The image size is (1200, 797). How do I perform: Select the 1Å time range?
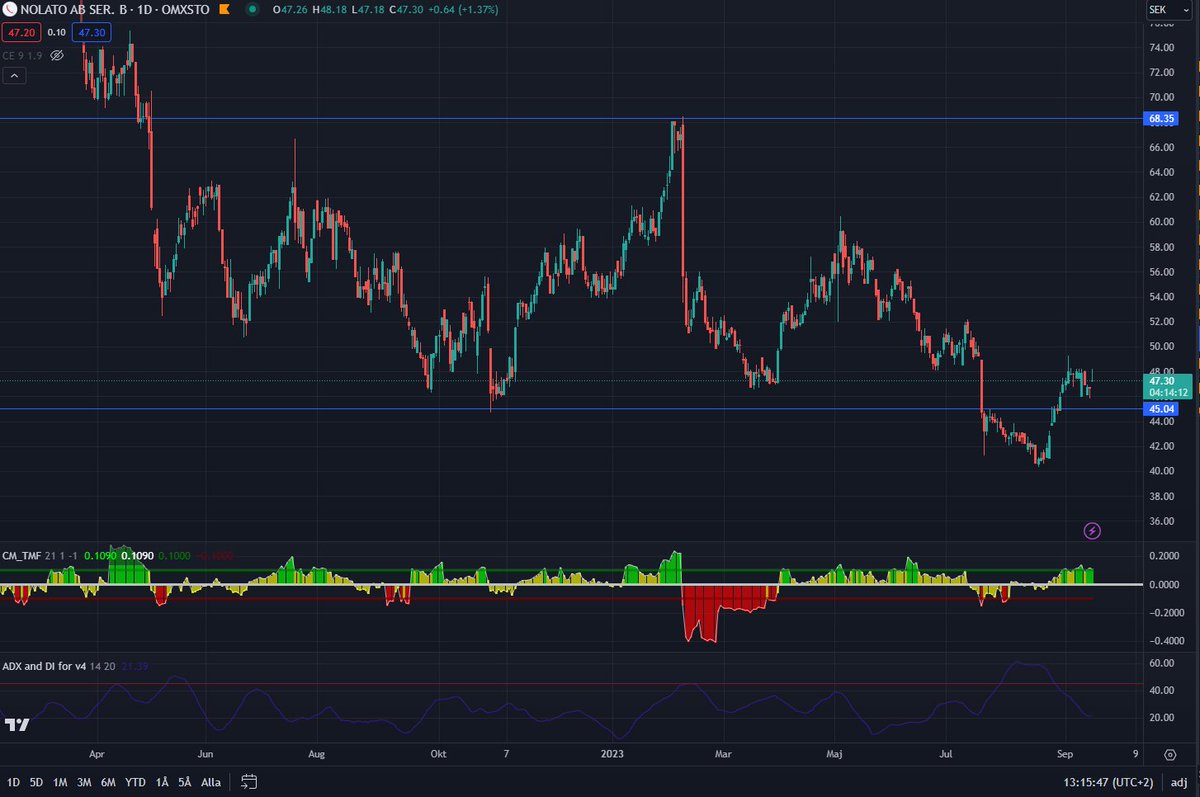point(162,781)
